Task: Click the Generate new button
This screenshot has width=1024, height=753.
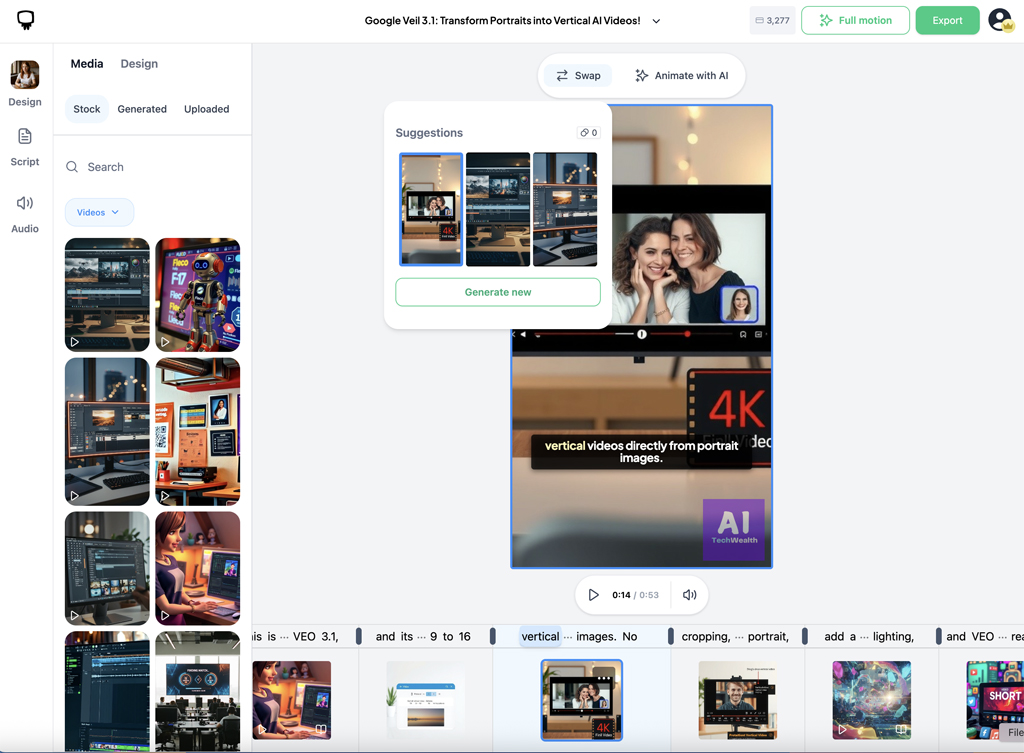Action: click(498, 292)
